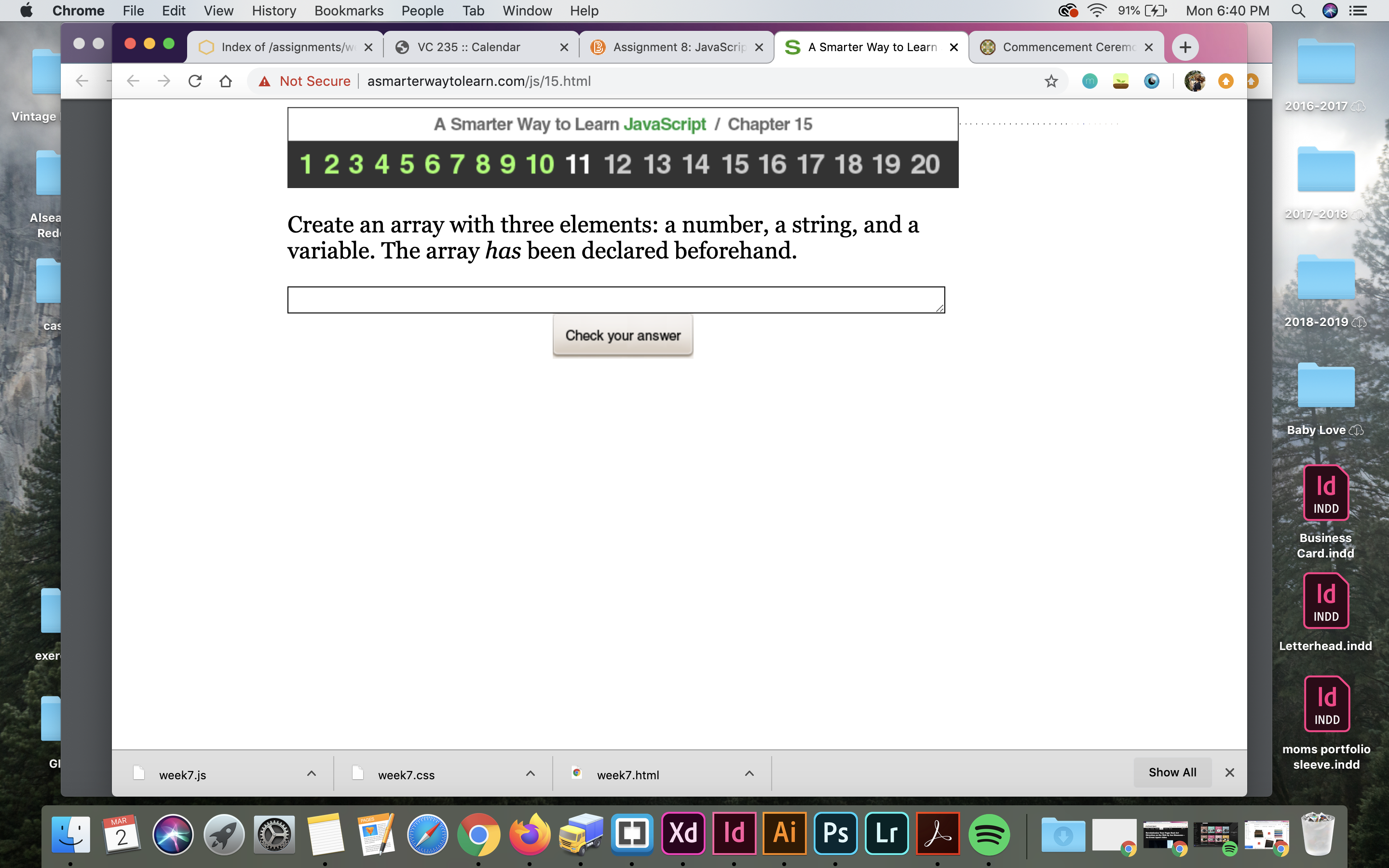
Task: Open the week7.html download chevron
Action: click(749, 774)
